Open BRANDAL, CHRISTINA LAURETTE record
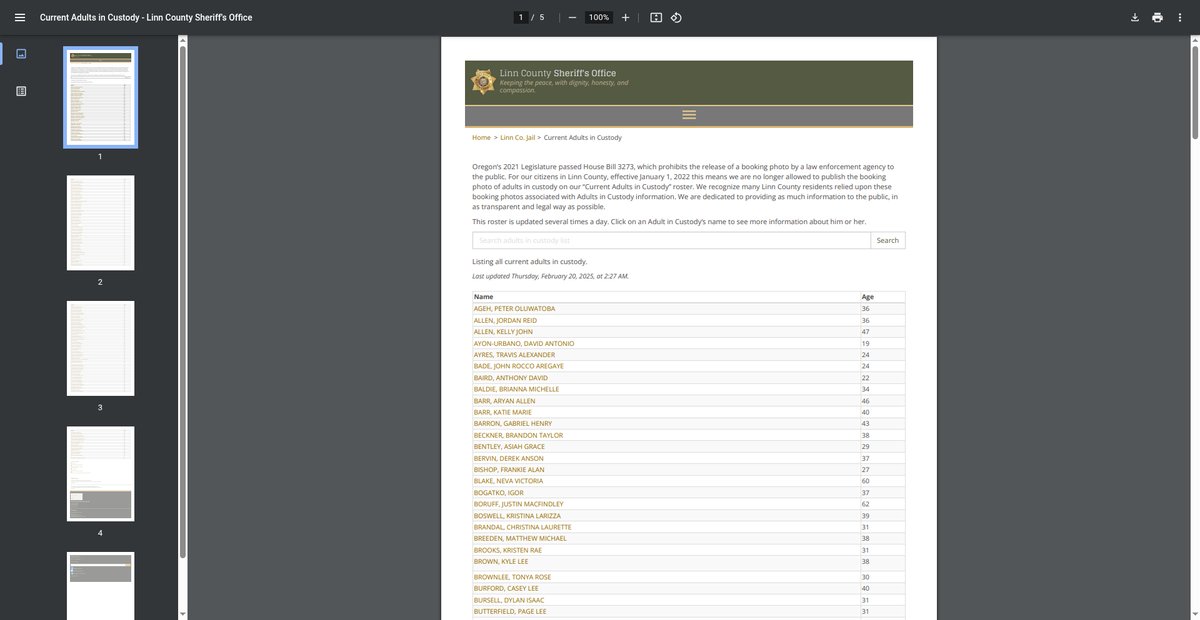The width and height of the screenshot is (1200, 620). [522, 527]
